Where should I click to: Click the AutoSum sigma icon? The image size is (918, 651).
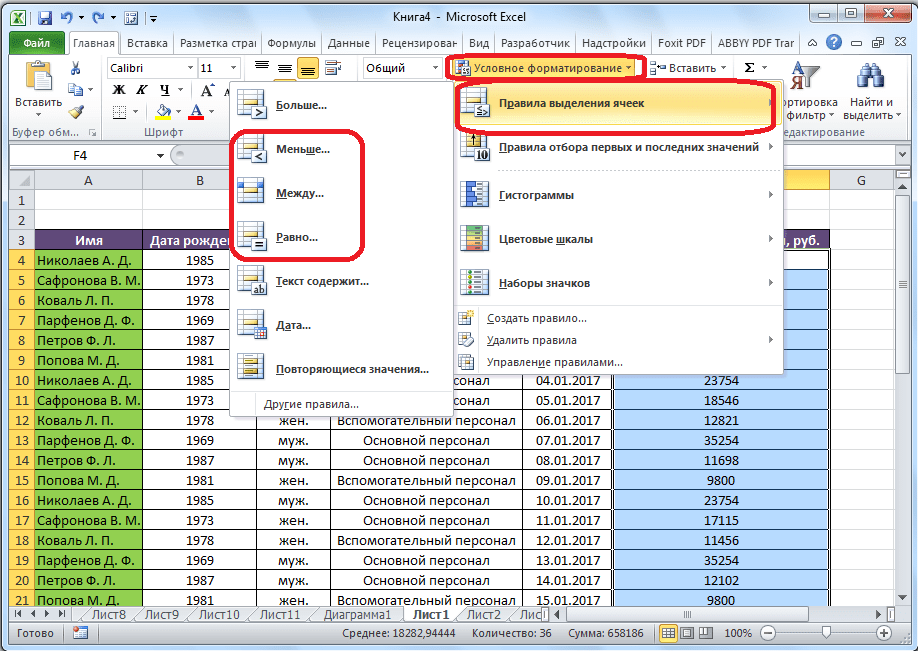[750, 68]
